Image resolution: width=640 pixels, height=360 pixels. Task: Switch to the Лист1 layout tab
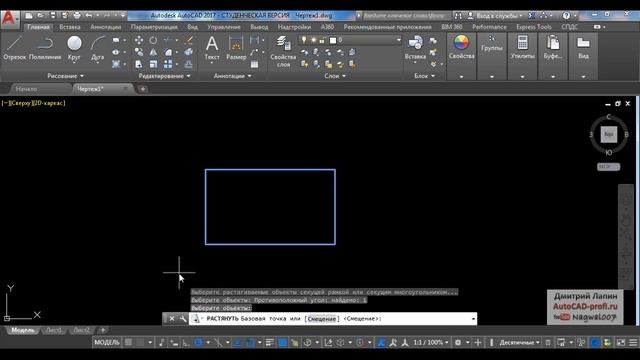54,330
